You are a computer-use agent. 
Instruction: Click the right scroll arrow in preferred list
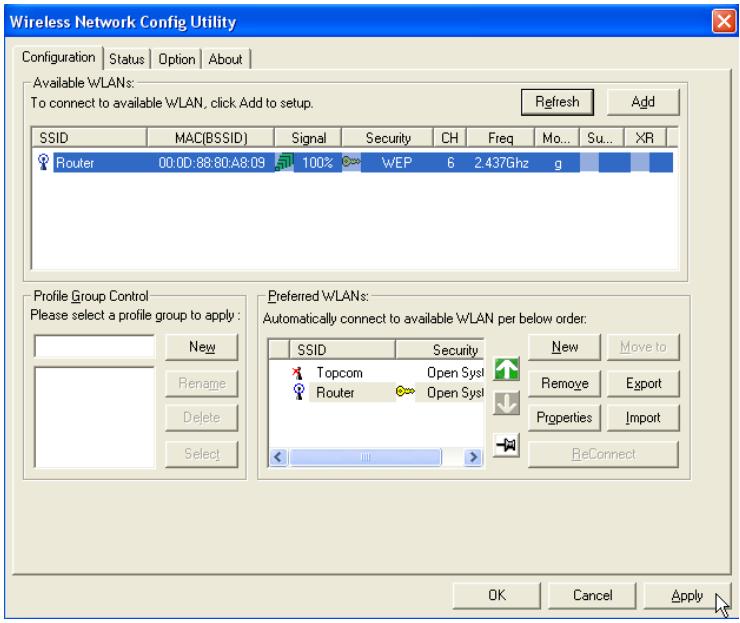473,457
